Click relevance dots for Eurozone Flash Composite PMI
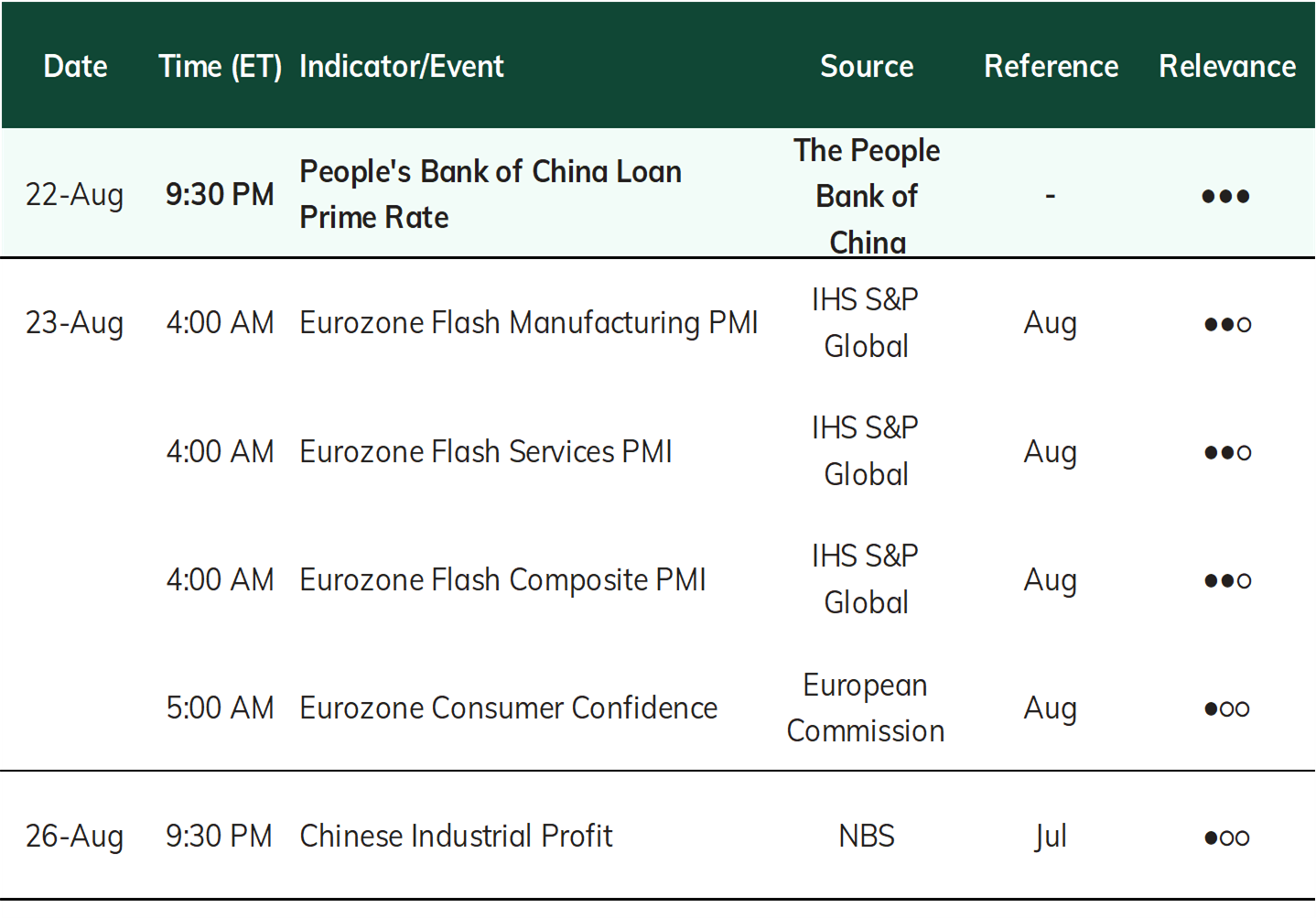Viewport: 1316px width, 918px height. click(1227, 580)
